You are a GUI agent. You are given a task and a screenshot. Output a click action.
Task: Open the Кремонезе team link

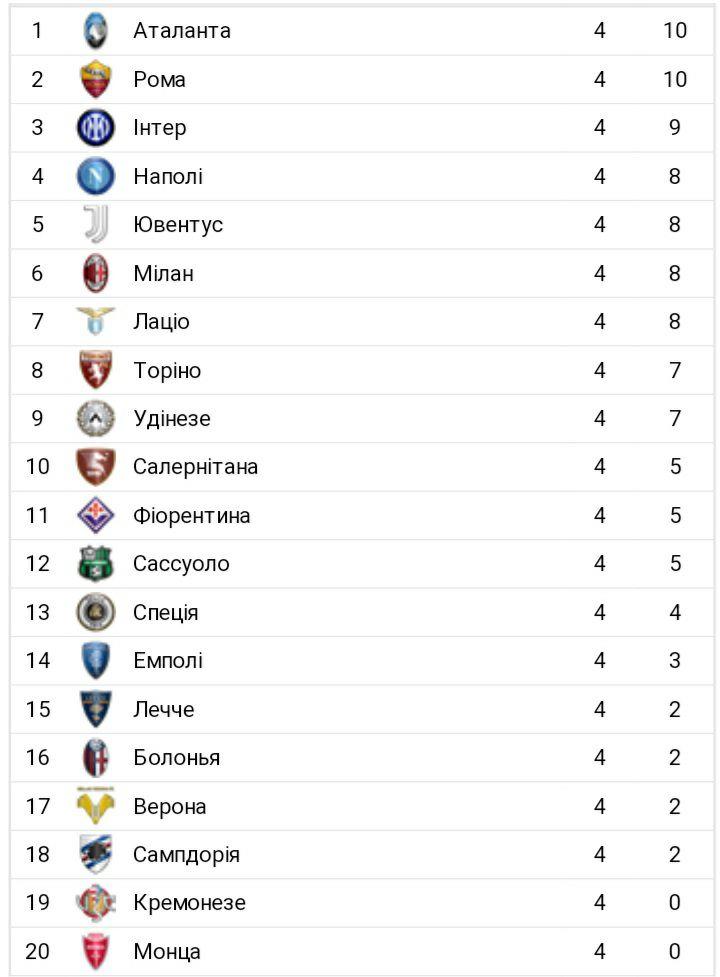point(189,903)
